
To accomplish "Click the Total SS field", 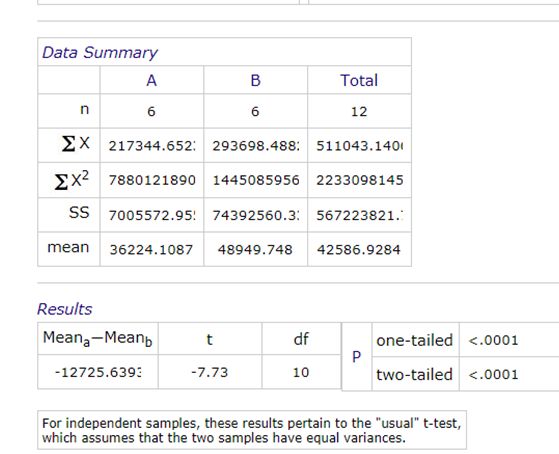I will point(359,215).
